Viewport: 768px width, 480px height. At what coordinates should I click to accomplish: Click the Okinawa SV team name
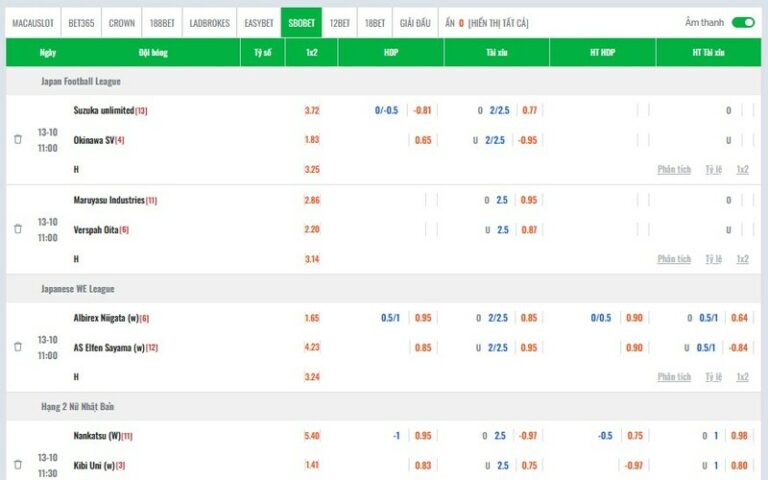[x=93, y=140]
